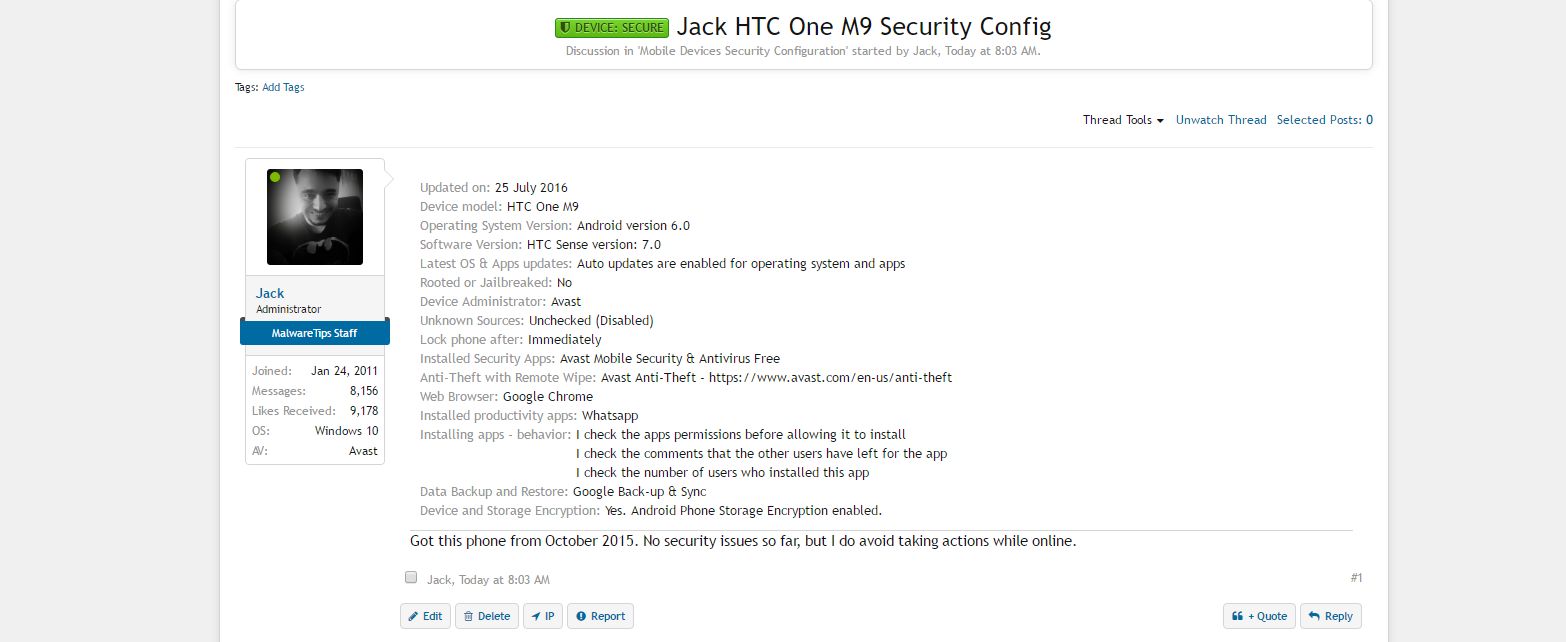Click the Add Tags link
The height and width of the screenshot is (642, 1566).
tap(283, 87)
